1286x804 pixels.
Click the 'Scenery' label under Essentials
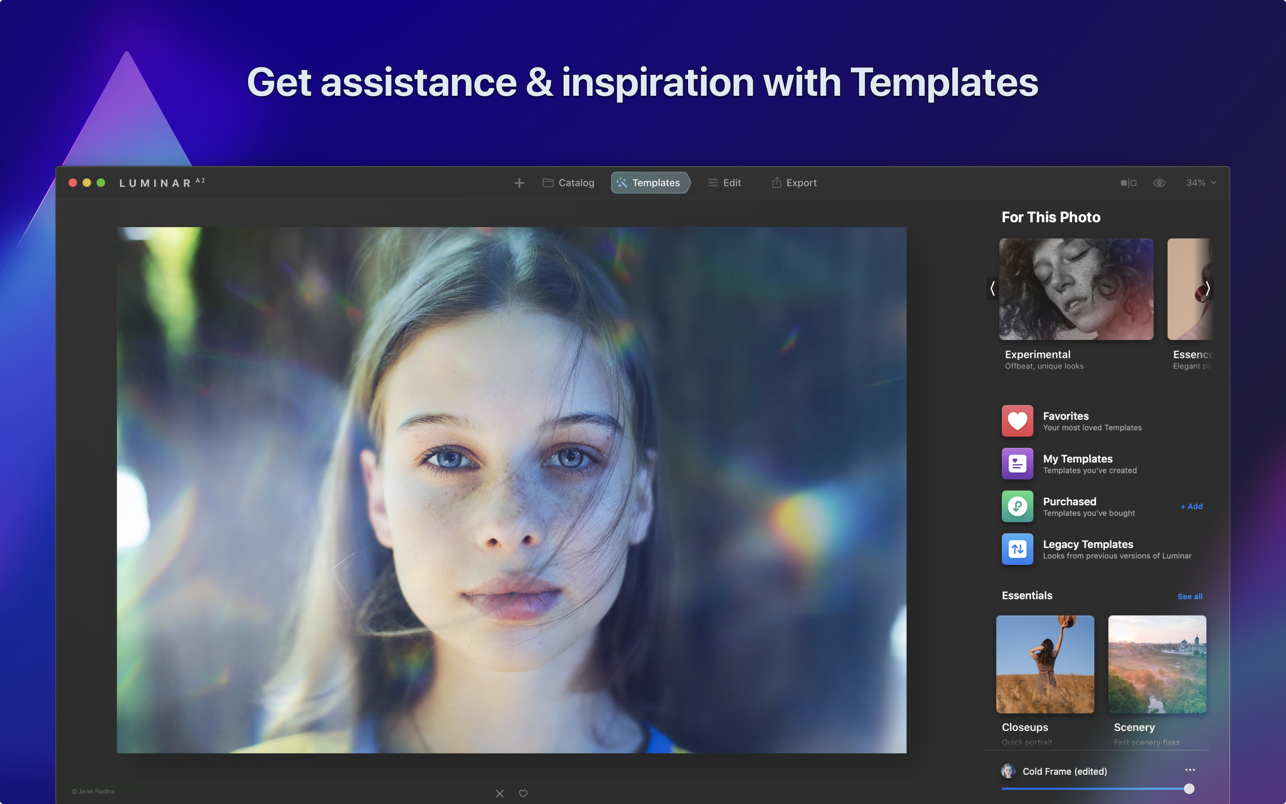1134,727
